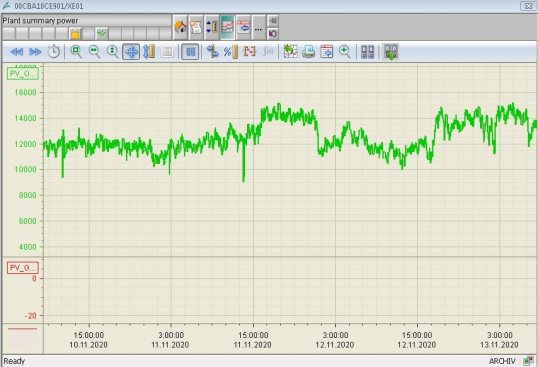This screenshot has width=538, height=367.
Task: Click the yellow lock status button
Action: coord(75,34)
